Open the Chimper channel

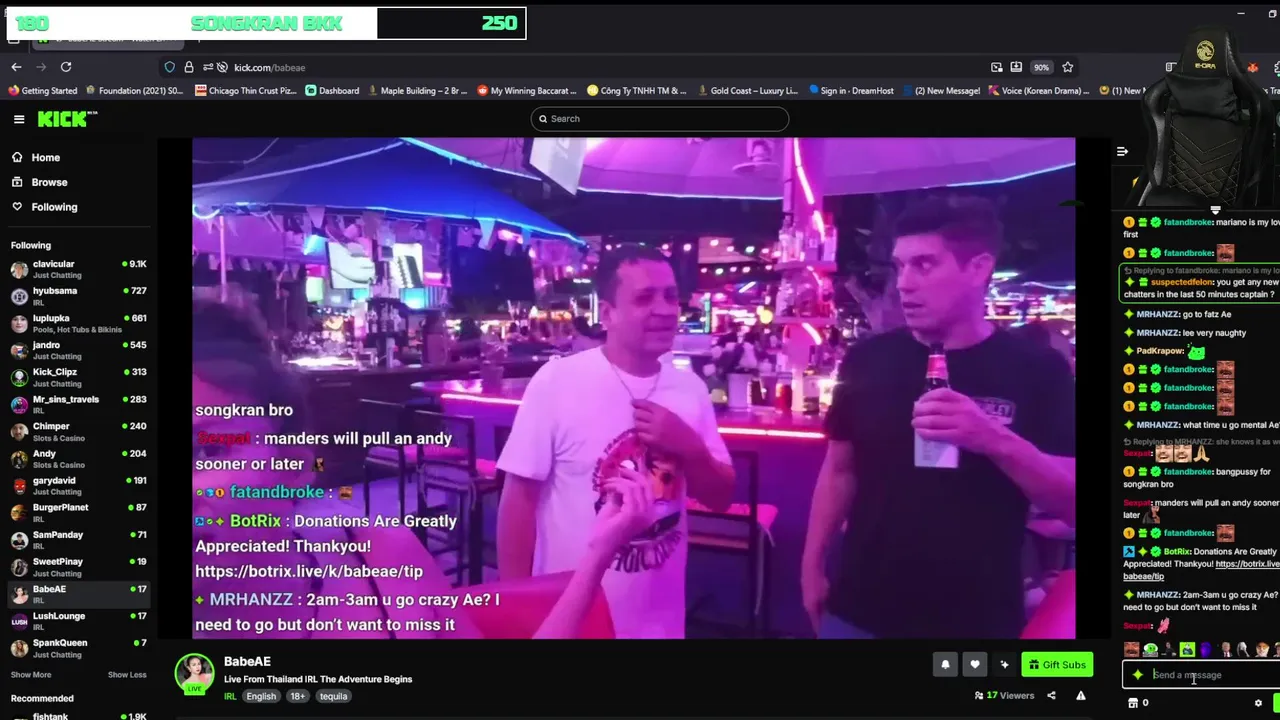pos(78,430)
